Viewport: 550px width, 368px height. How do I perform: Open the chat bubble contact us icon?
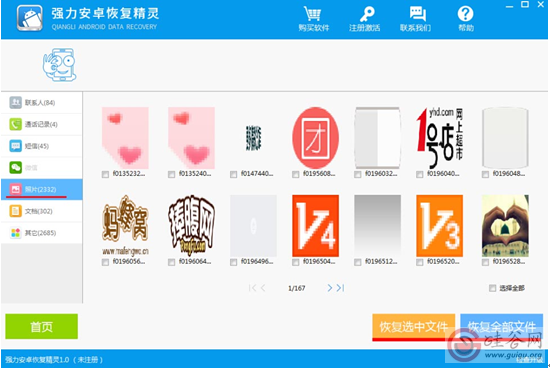[415, 19]
